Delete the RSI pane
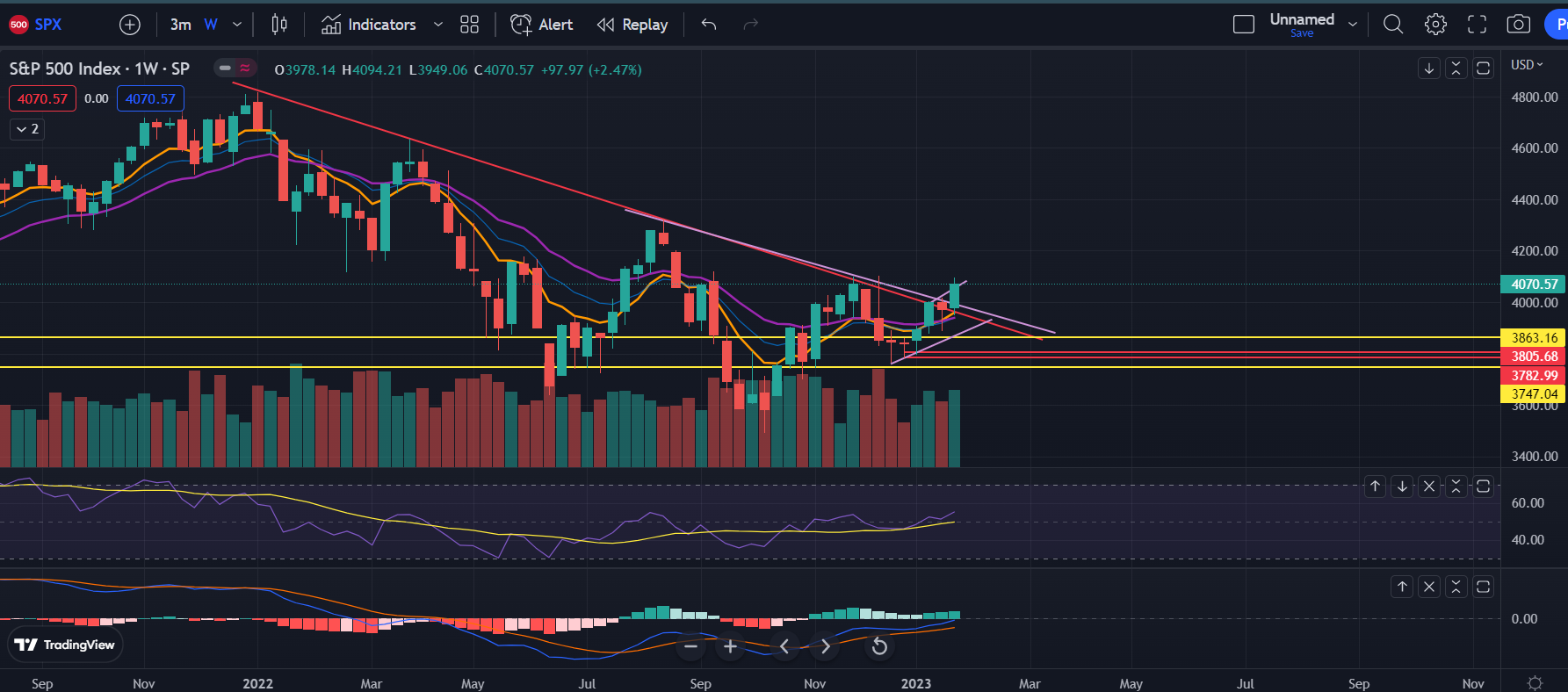This screenshot has height=692, width=1568. click(x=1430, y=487)
